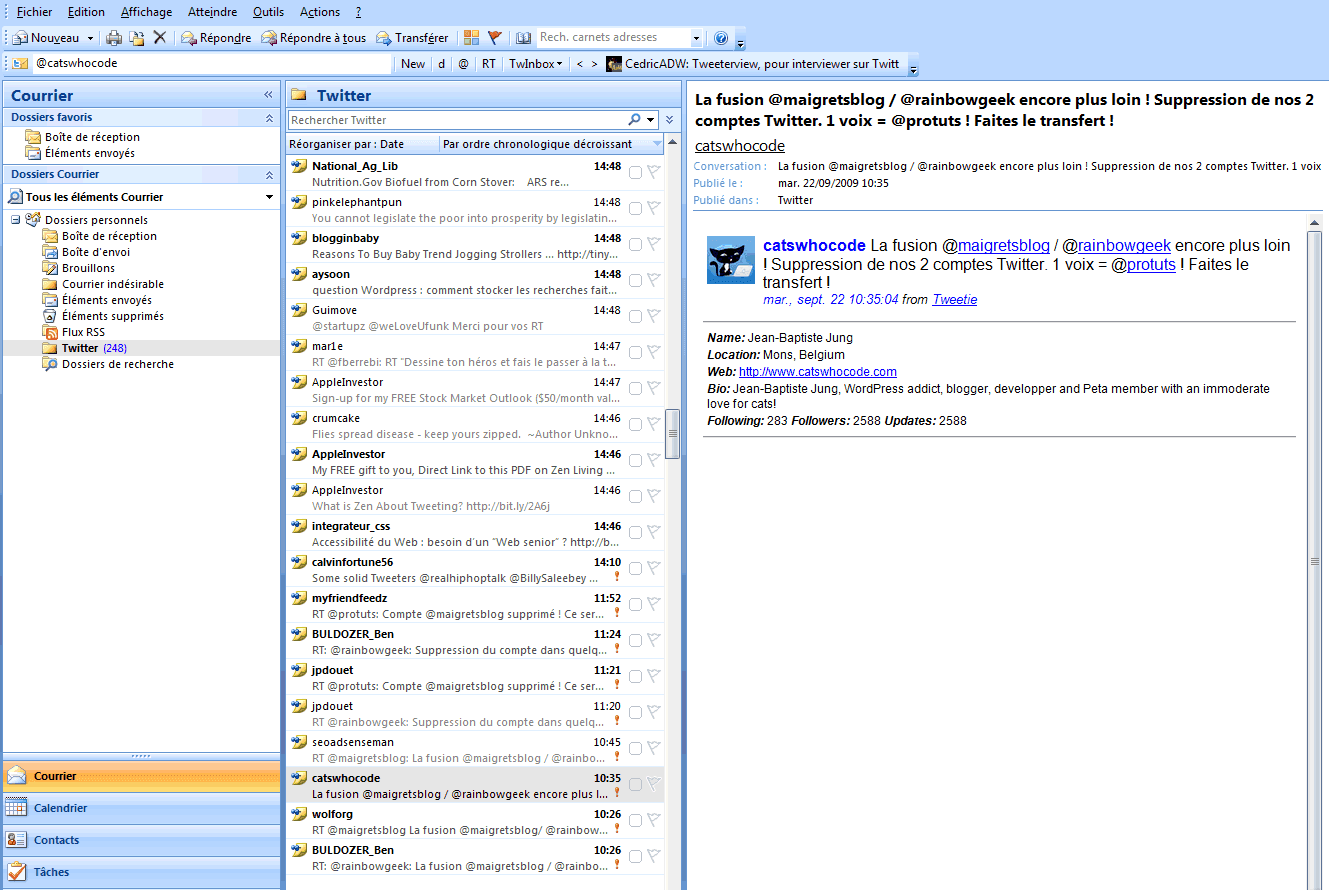Click the Répondre button
The width and height of the screenshot is (1329, 890).
pos(215,38)
